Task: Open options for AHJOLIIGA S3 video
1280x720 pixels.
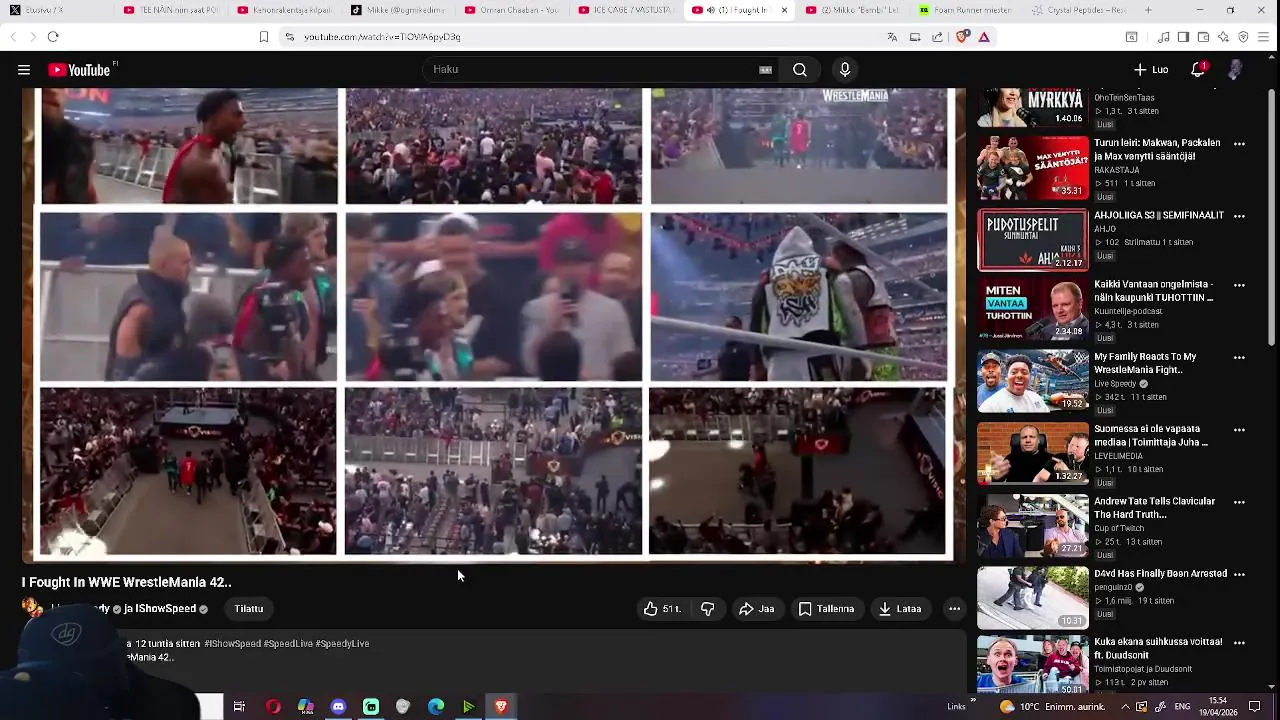Action: (x=1239, y=216)
